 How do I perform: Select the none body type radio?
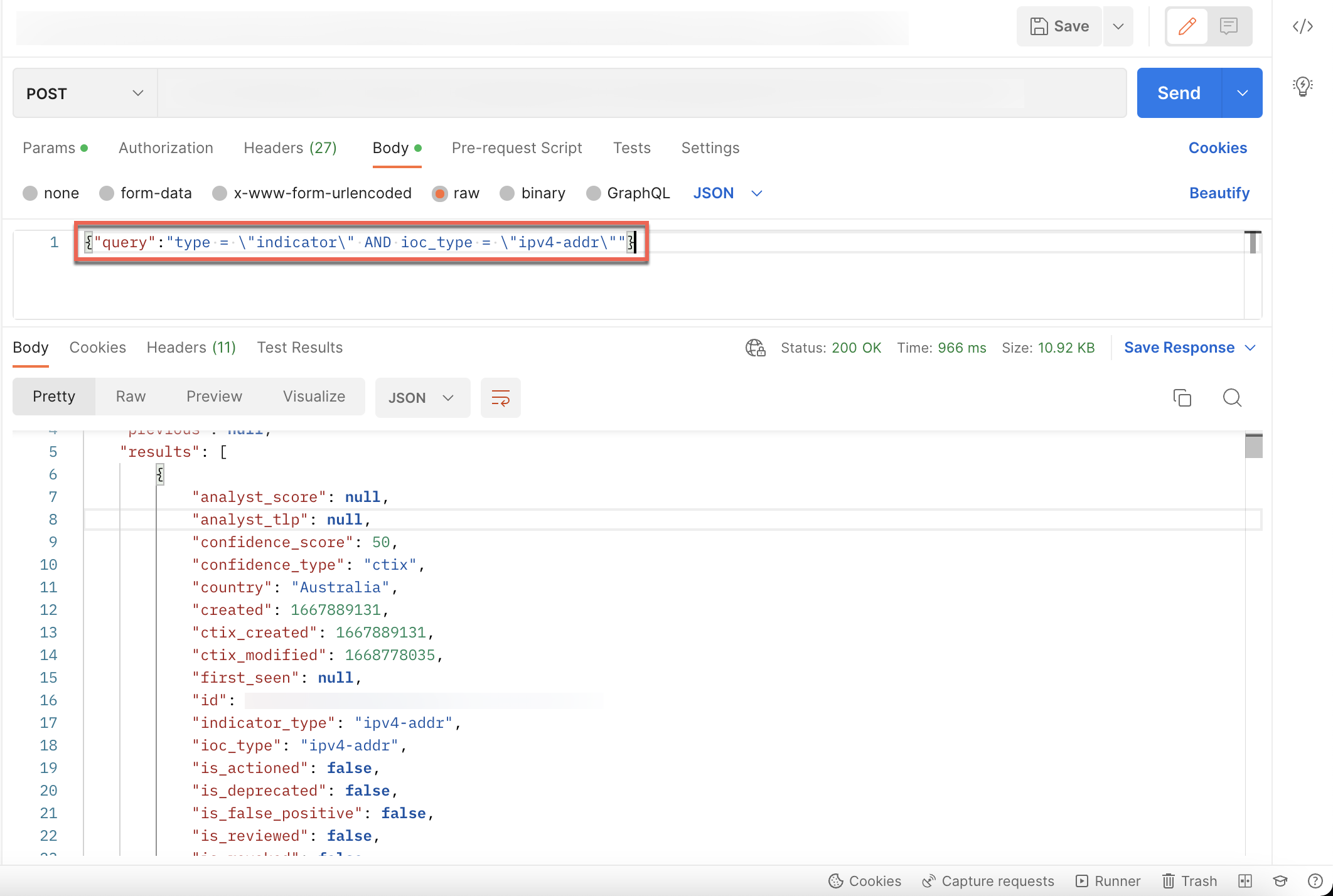pyautogui.click(x=29, y=193)
